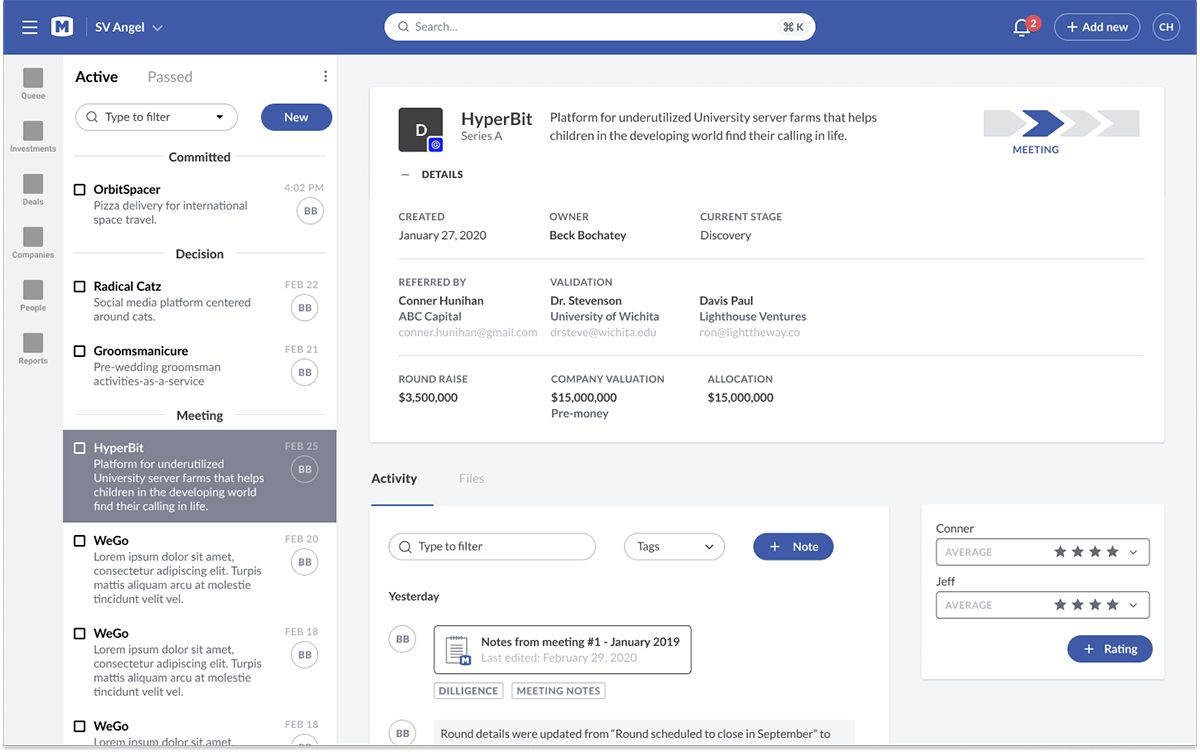Click BB avatar on HyperBit deal
1200x752 pixels.
tap(304, 469)
